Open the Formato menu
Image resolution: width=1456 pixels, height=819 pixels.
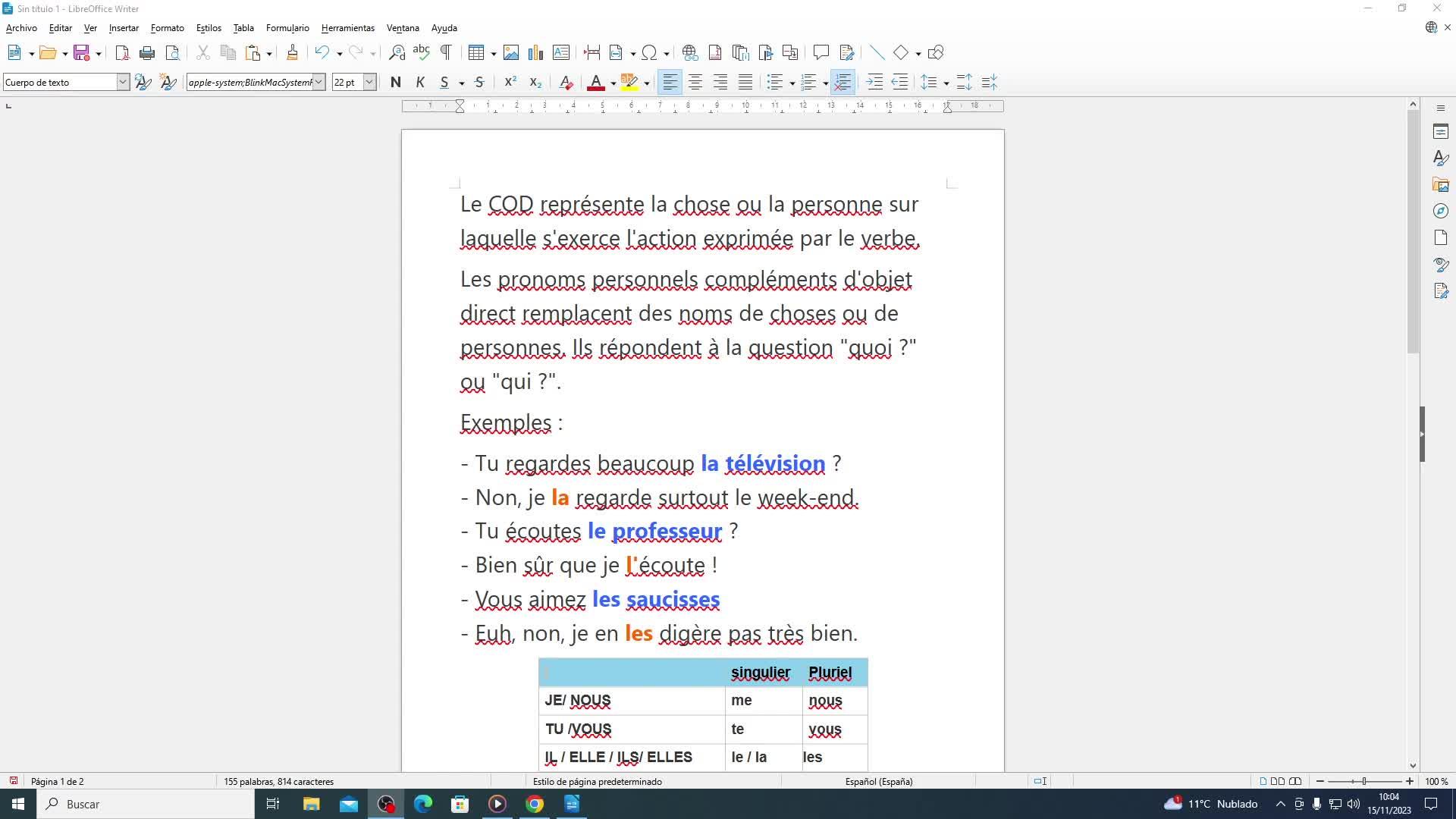click(167, 28)
